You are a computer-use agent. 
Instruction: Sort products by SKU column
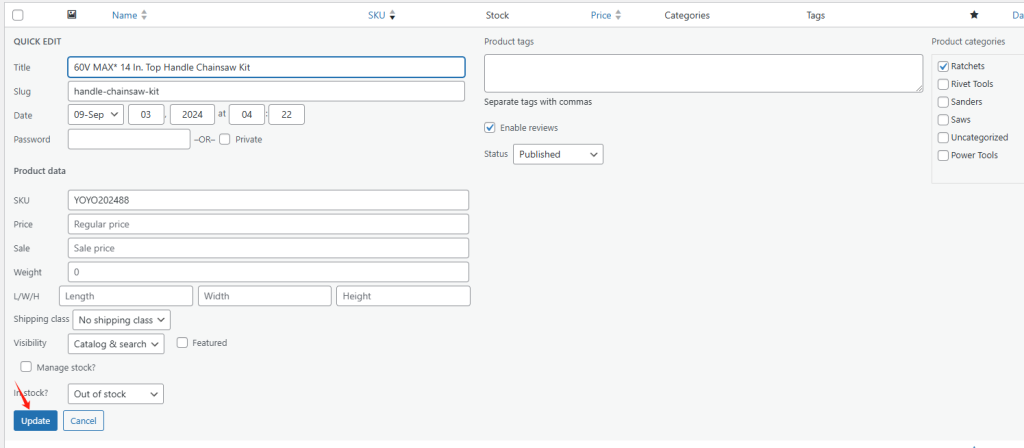pos(381,15)
